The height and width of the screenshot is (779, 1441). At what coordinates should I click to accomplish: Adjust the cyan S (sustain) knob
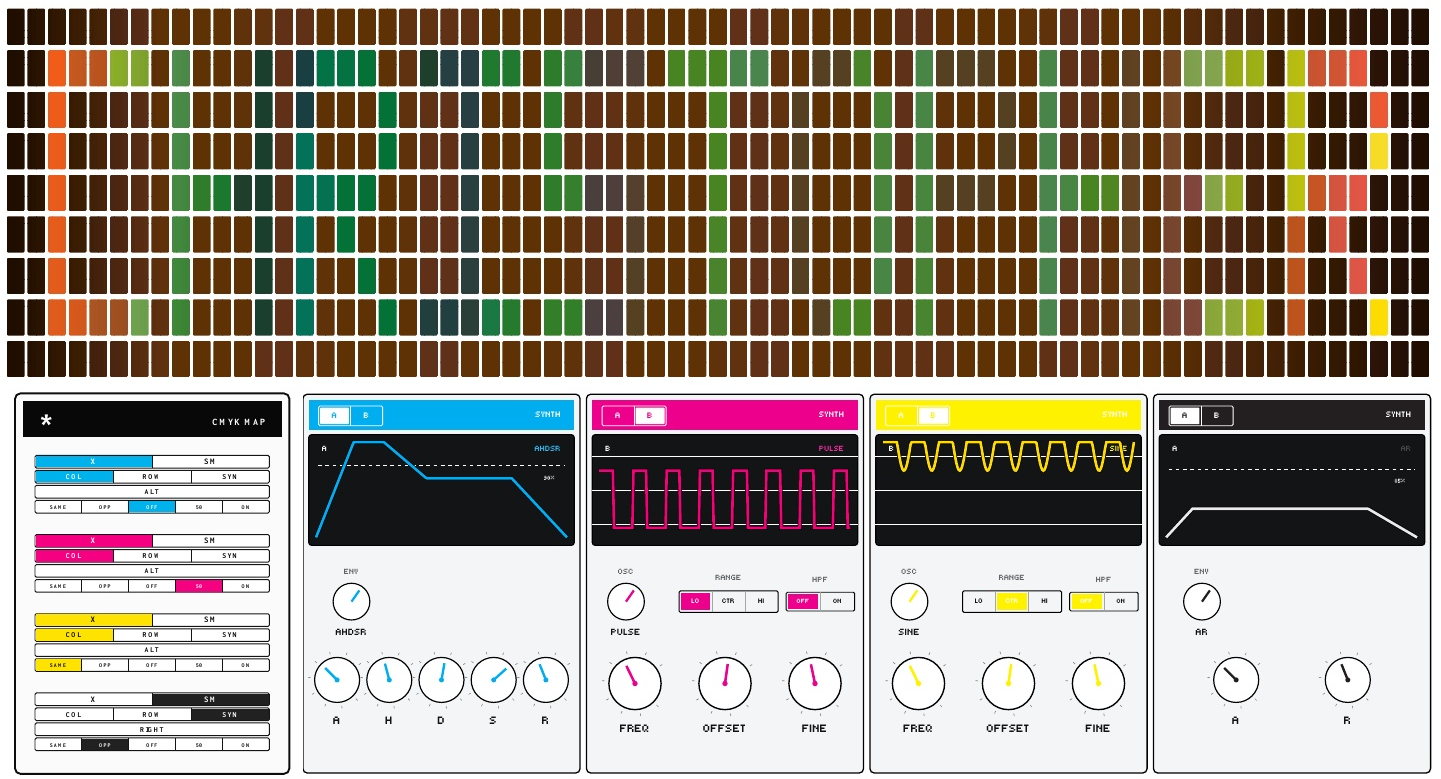493,680
